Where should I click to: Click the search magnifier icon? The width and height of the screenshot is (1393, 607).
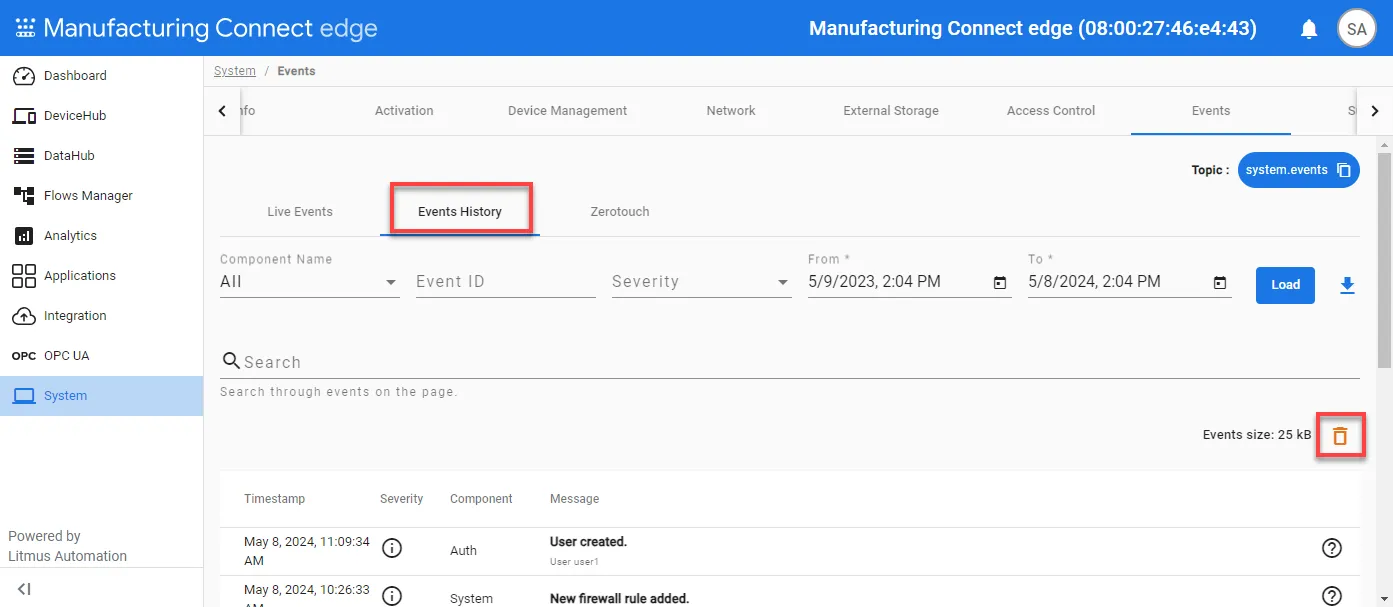point(231,361)
